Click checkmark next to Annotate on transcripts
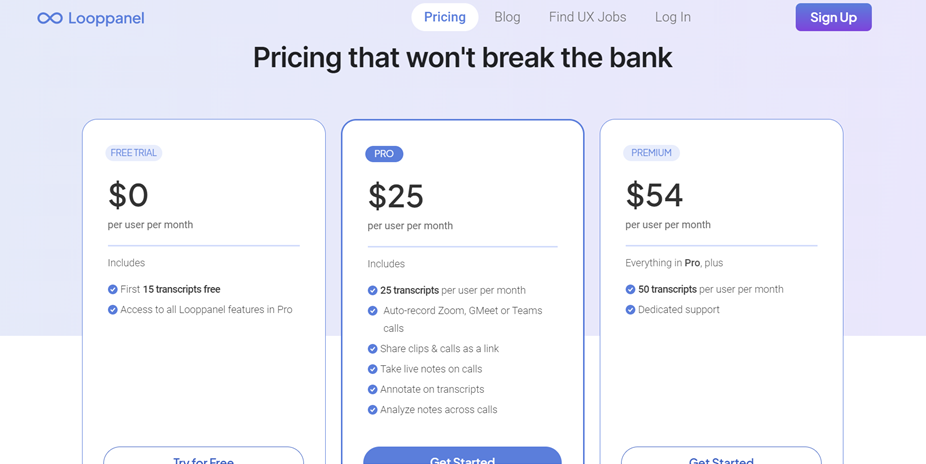 (373, 390)
